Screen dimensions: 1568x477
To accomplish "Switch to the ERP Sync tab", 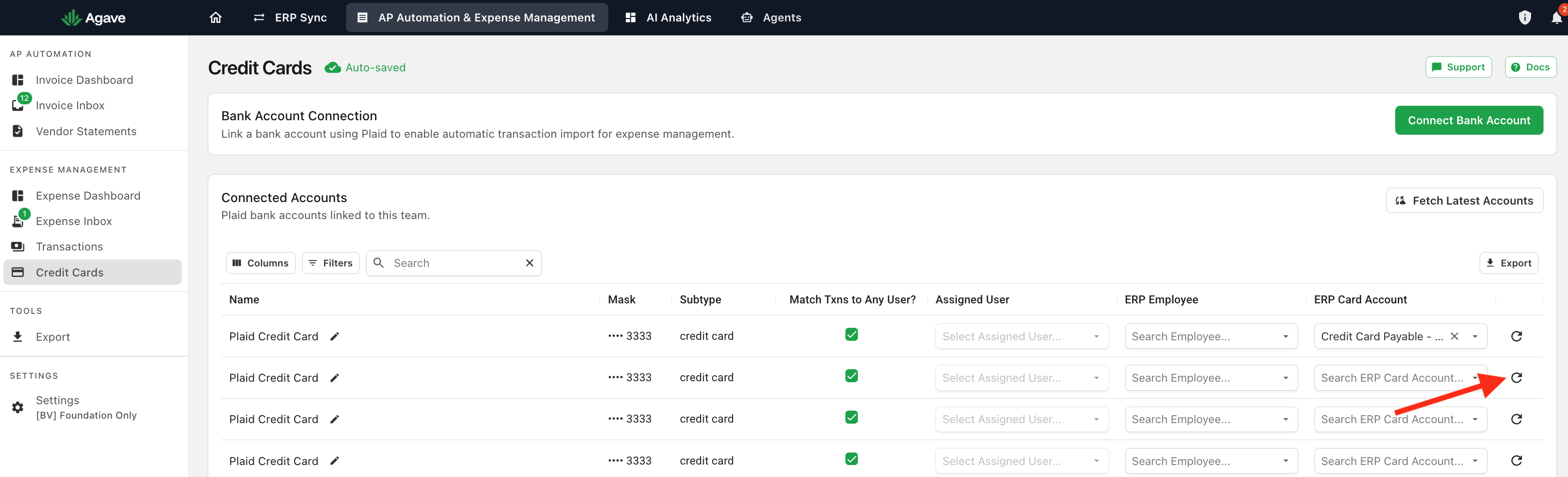I will 290,17.
